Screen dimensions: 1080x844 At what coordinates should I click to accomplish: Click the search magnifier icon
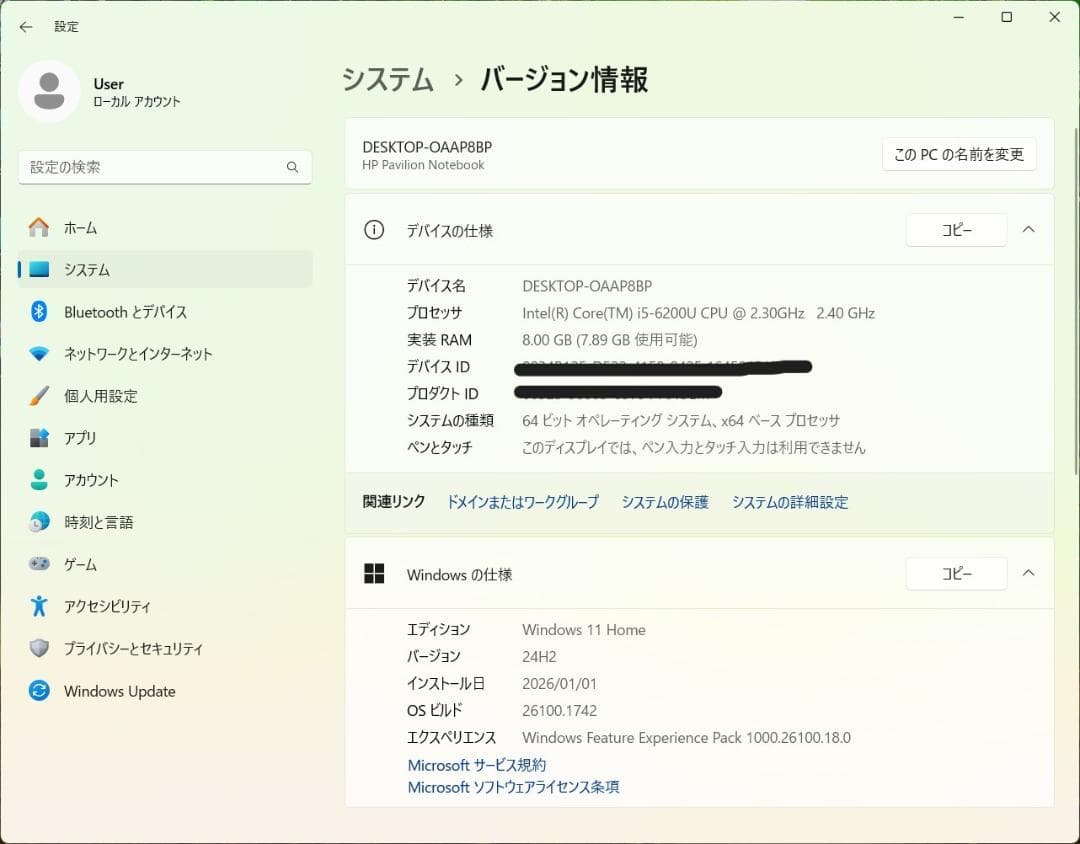(x=292, y=167)
